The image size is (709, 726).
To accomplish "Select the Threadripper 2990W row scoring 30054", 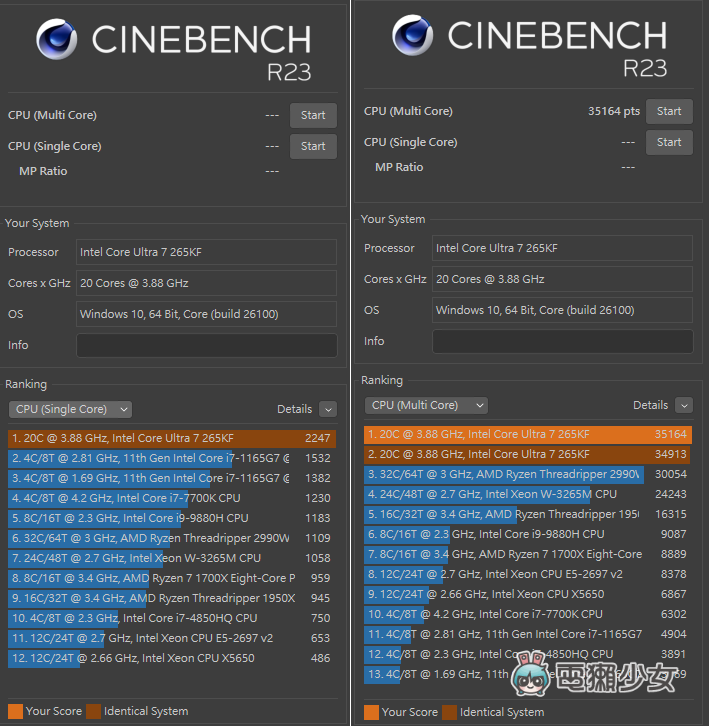I will click(528, 474).
